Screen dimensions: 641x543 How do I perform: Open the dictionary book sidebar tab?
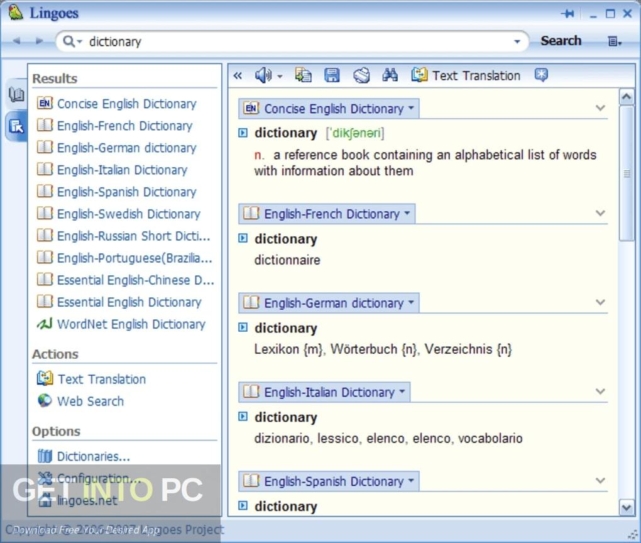click(x=16, y=94)
